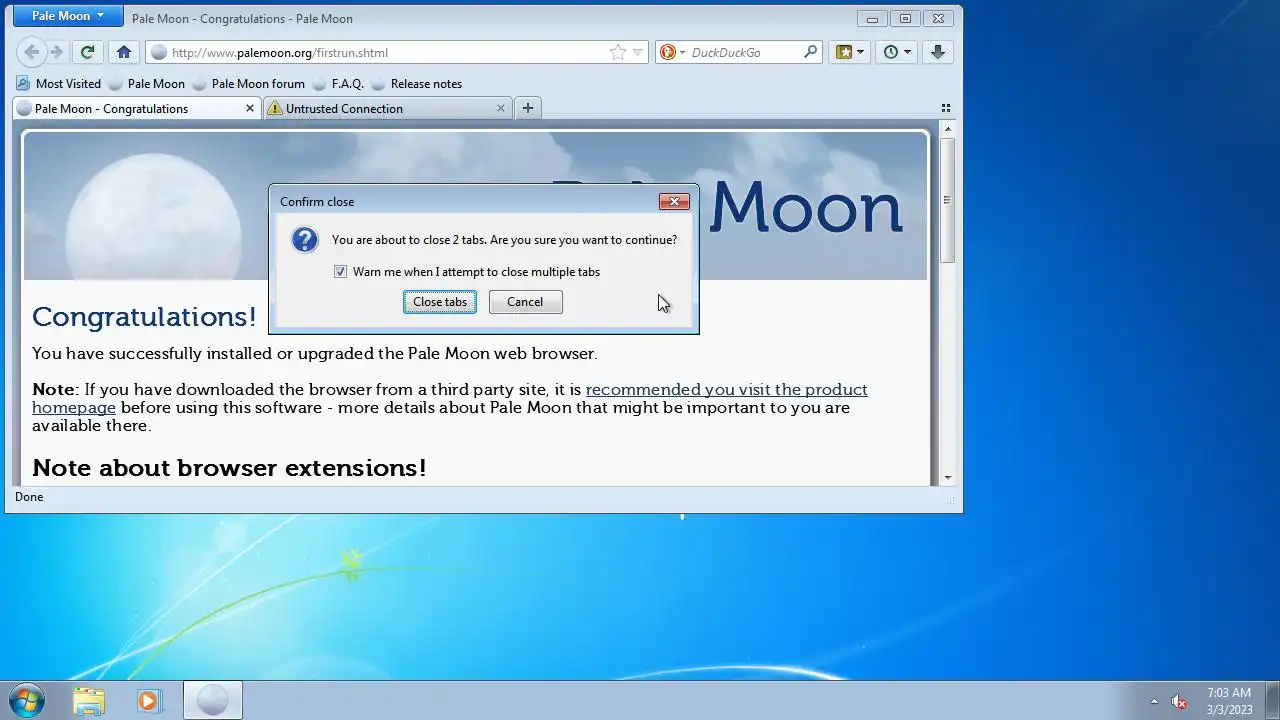Open the F.A.Q. bookmark
1280x720 pixels.
338,84
